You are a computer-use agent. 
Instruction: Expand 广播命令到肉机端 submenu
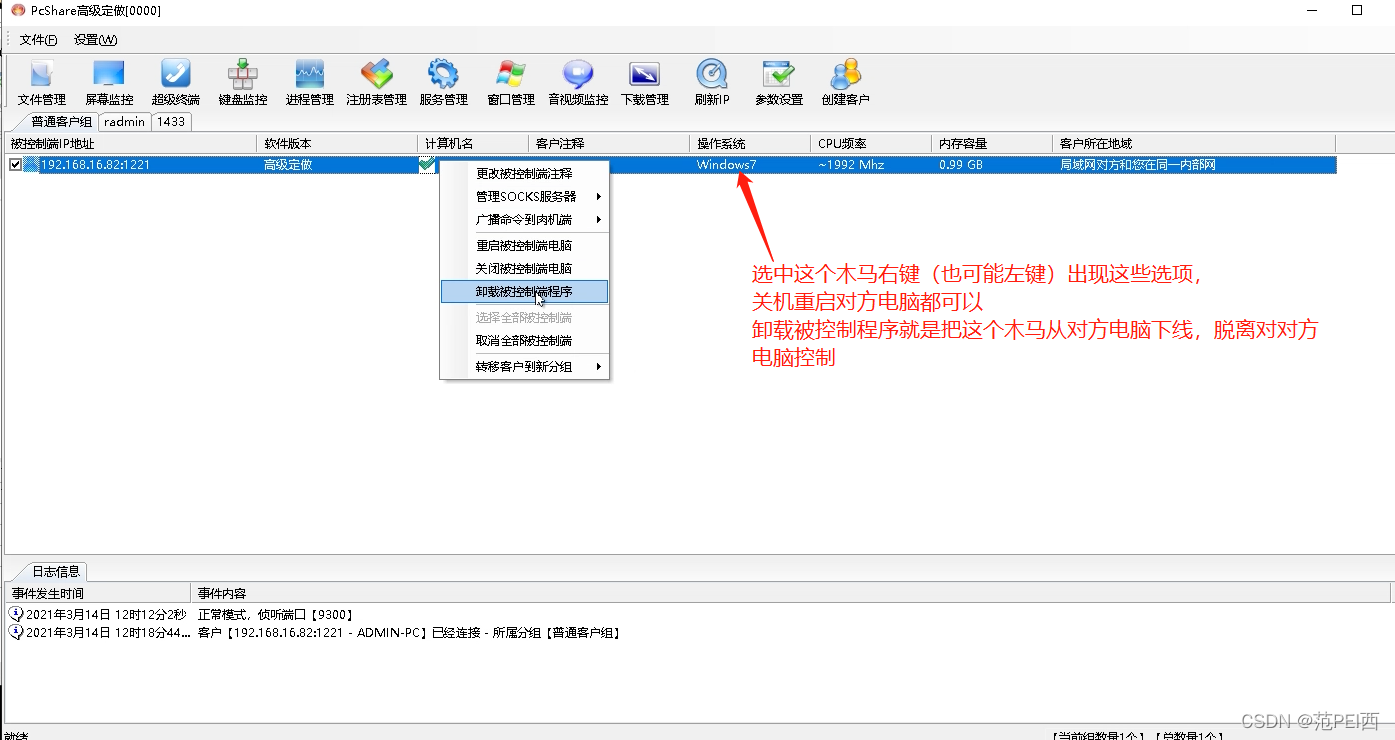coord(525,219)
